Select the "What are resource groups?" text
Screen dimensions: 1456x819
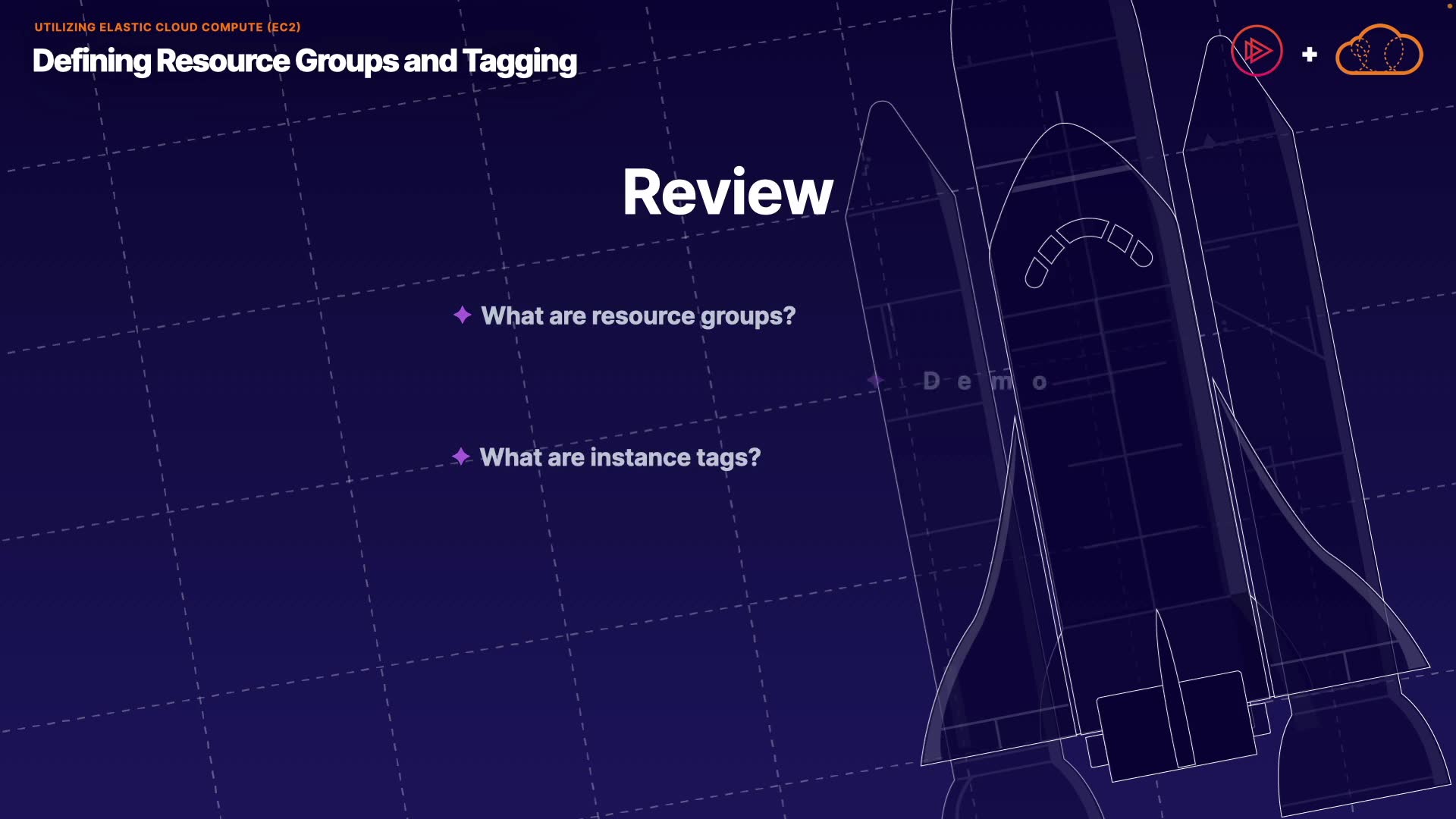tap(638, 315)
